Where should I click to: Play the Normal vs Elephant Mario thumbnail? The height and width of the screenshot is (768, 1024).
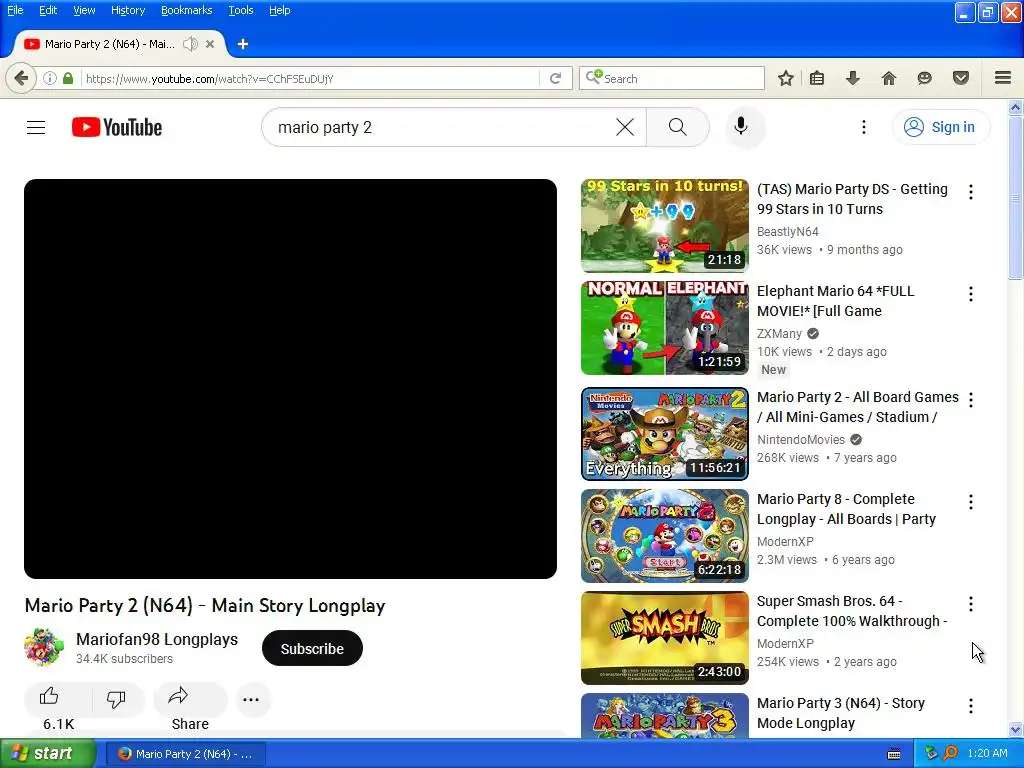tap(665, 328)
